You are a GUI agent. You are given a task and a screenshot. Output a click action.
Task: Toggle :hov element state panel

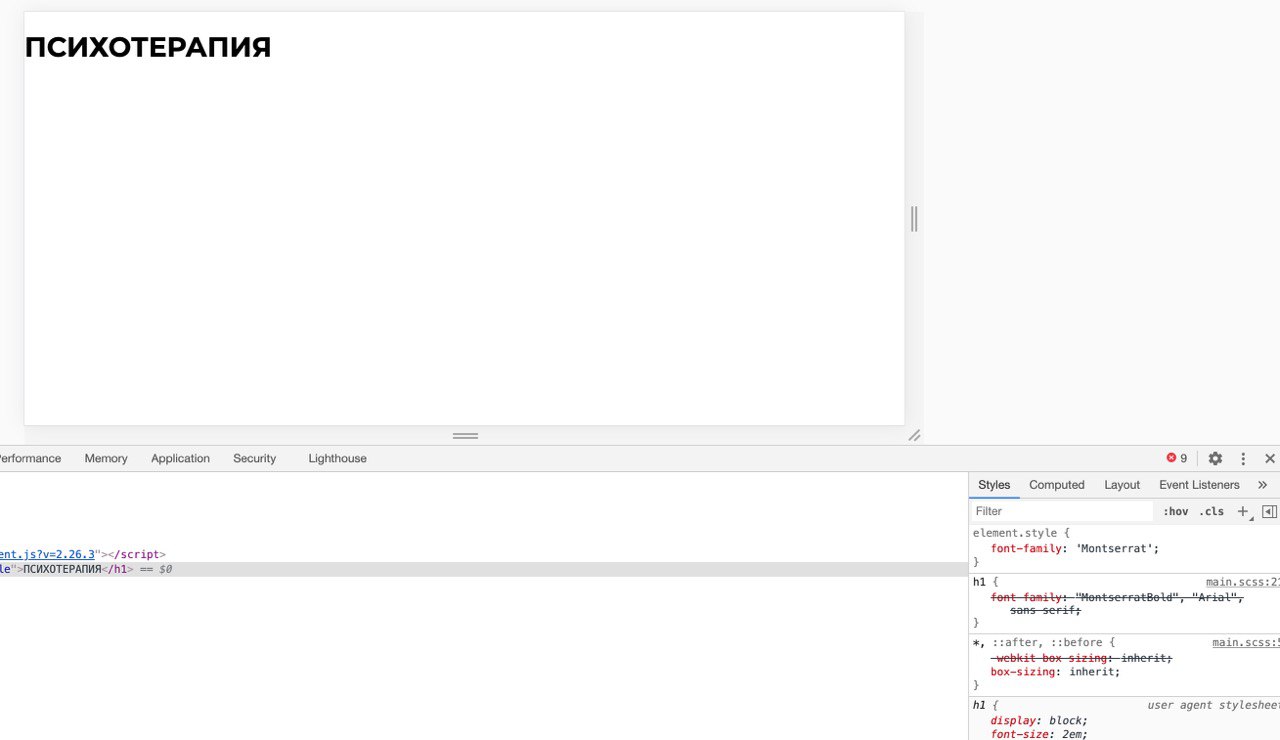coord(1176,511)
